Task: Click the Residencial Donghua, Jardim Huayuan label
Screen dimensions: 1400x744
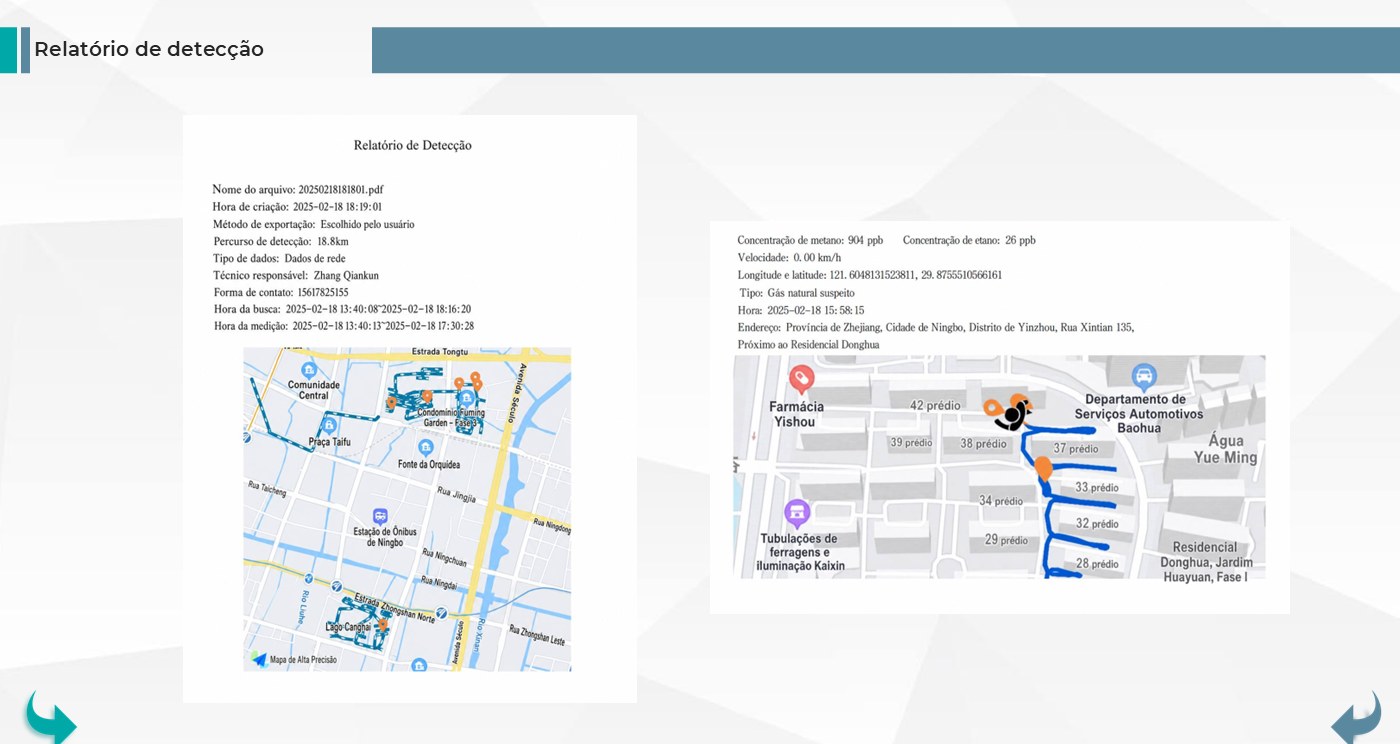Action: (x=1204, y=562)
